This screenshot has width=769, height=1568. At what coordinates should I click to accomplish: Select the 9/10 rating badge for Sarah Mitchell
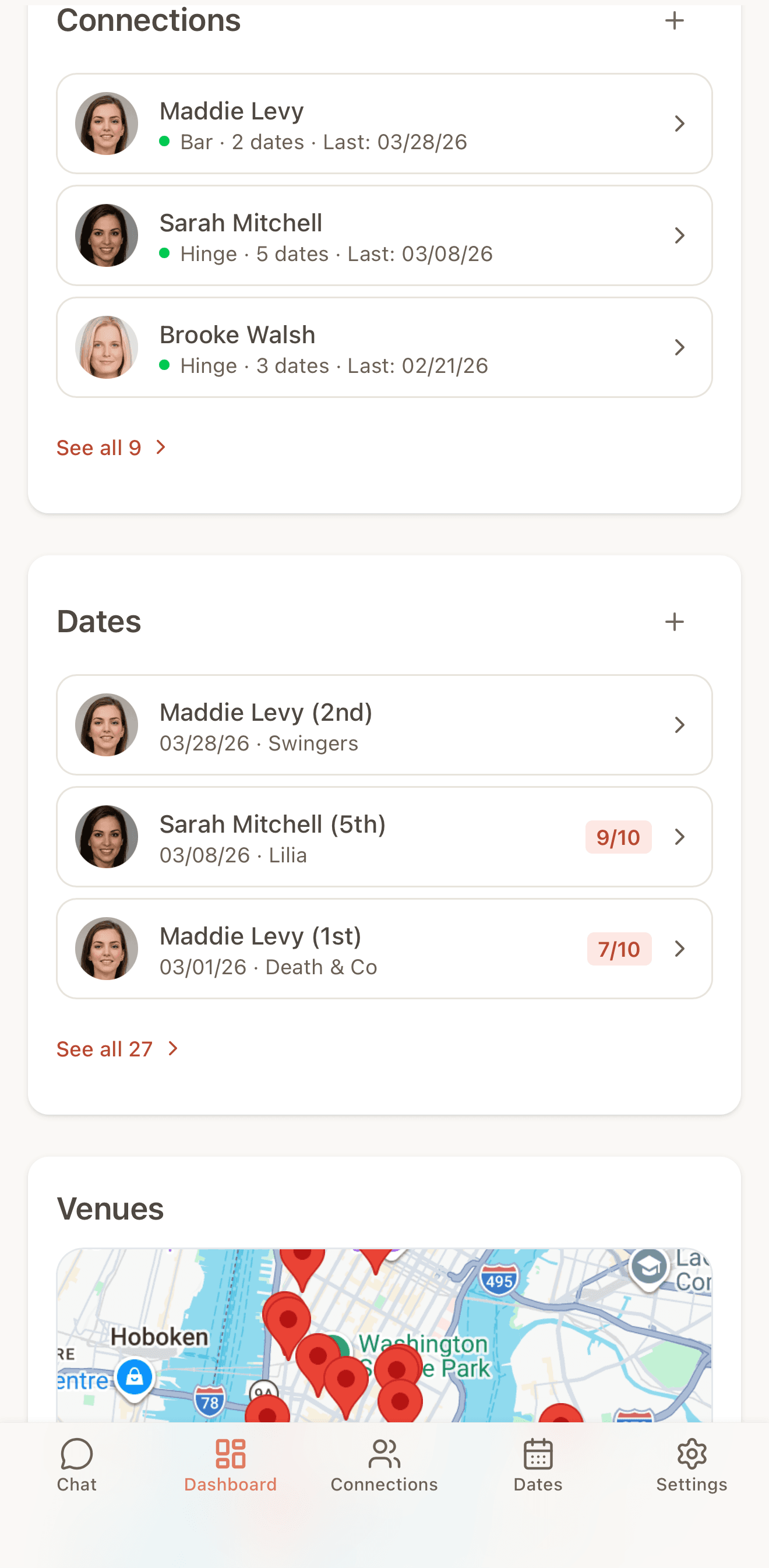point(618,837)
